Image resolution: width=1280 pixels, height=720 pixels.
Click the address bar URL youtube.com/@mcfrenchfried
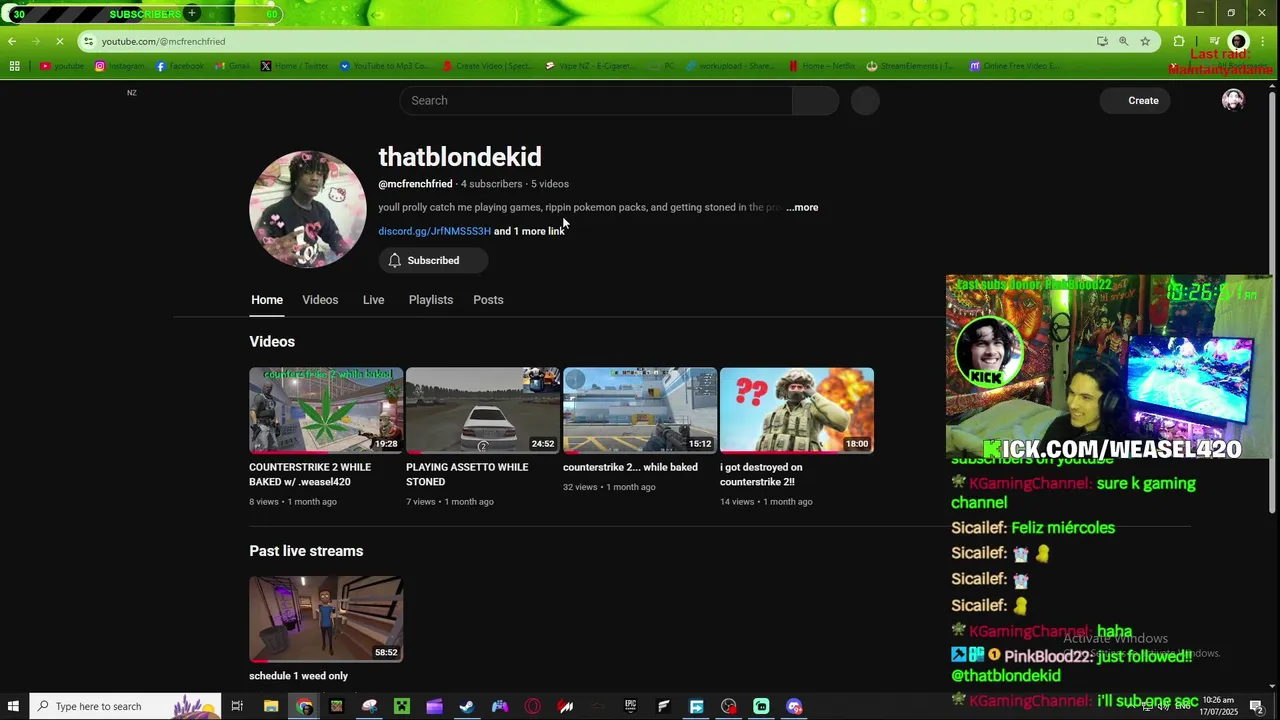click(x=163, y=41)
